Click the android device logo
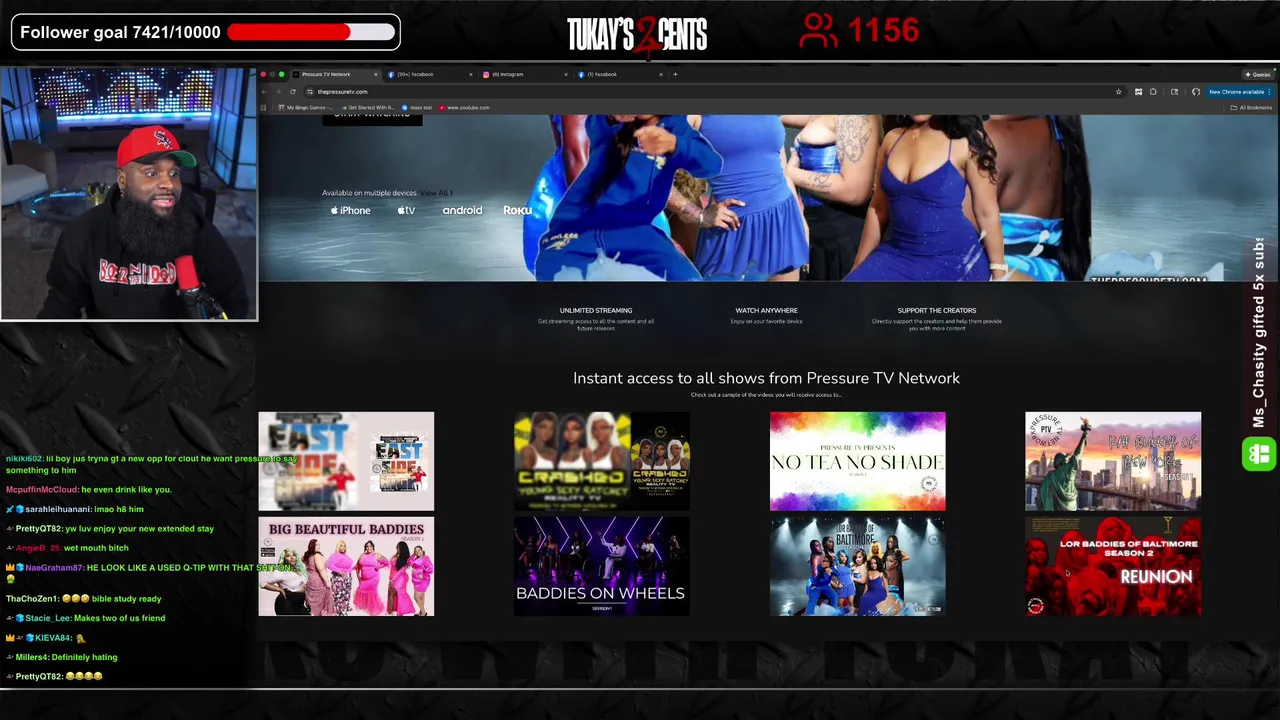 tap(462, 211)
